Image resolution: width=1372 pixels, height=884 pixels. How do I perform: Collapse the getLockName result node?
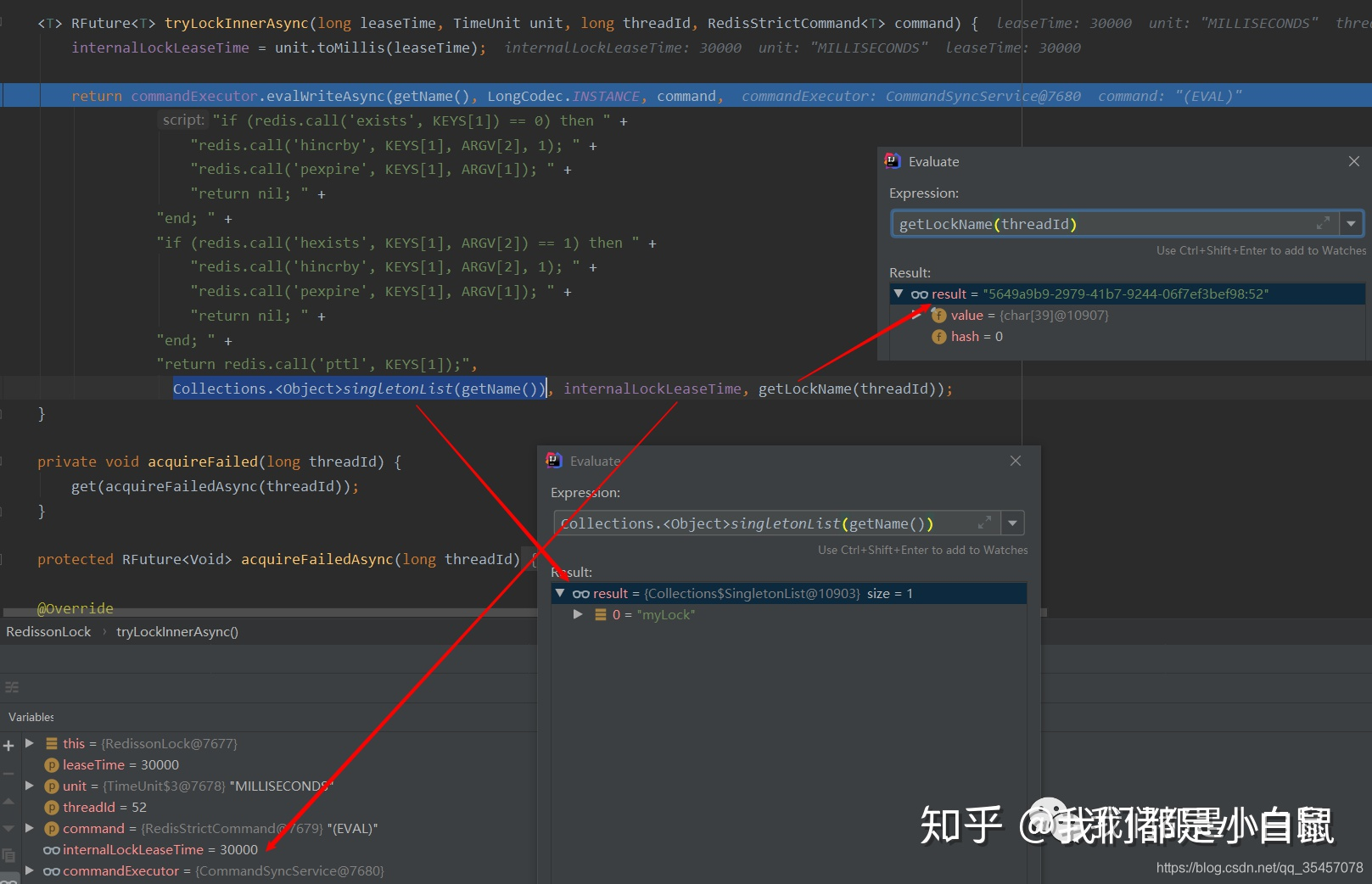click(x=898, y=294)
